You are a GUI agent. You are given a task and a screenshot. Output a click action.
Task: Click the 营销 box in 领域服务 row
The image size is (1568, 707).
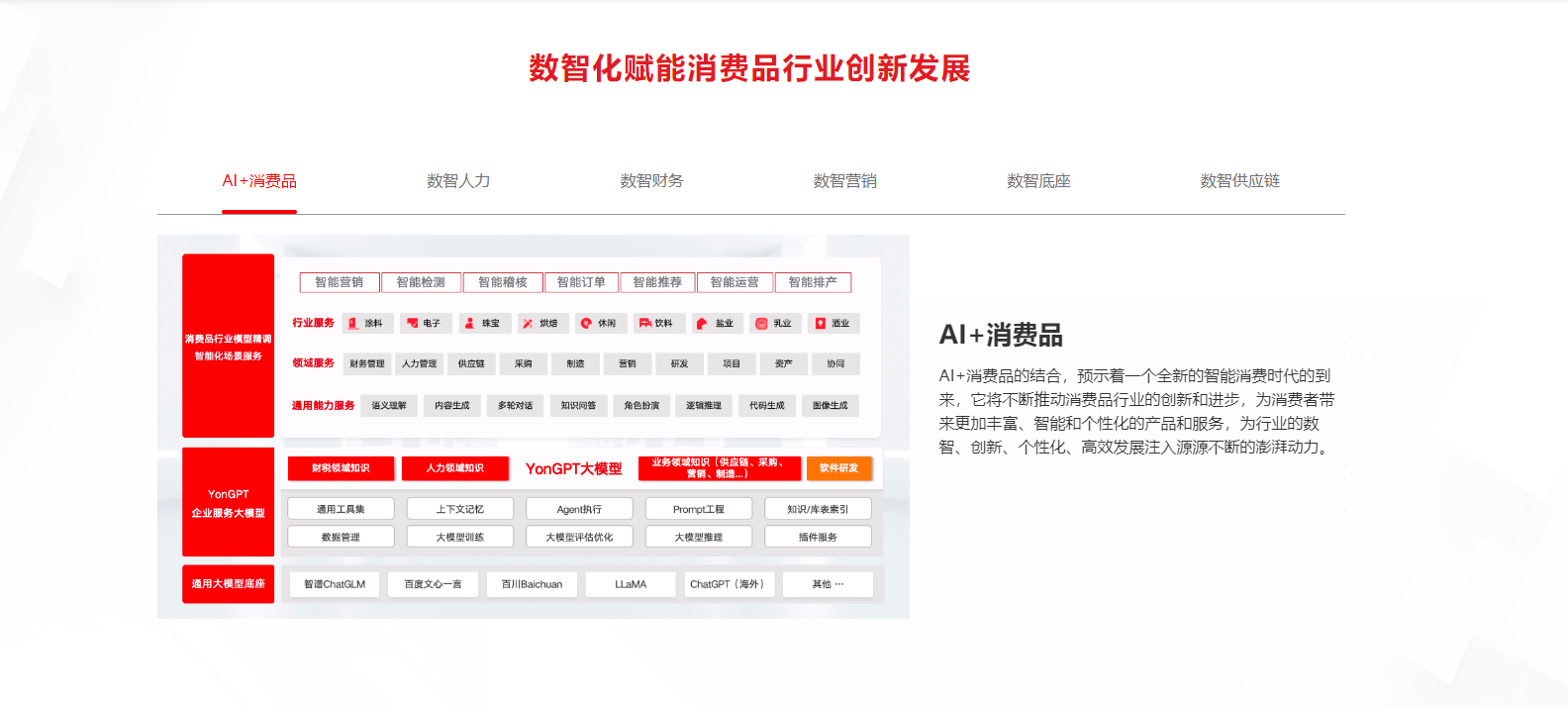tap(628, 364)
